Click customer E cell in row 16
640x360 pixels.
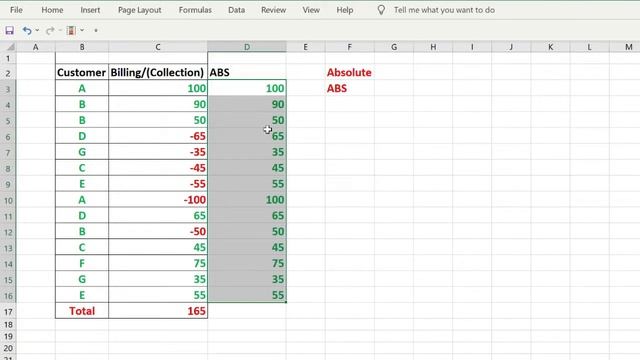[x=82, y=295]
